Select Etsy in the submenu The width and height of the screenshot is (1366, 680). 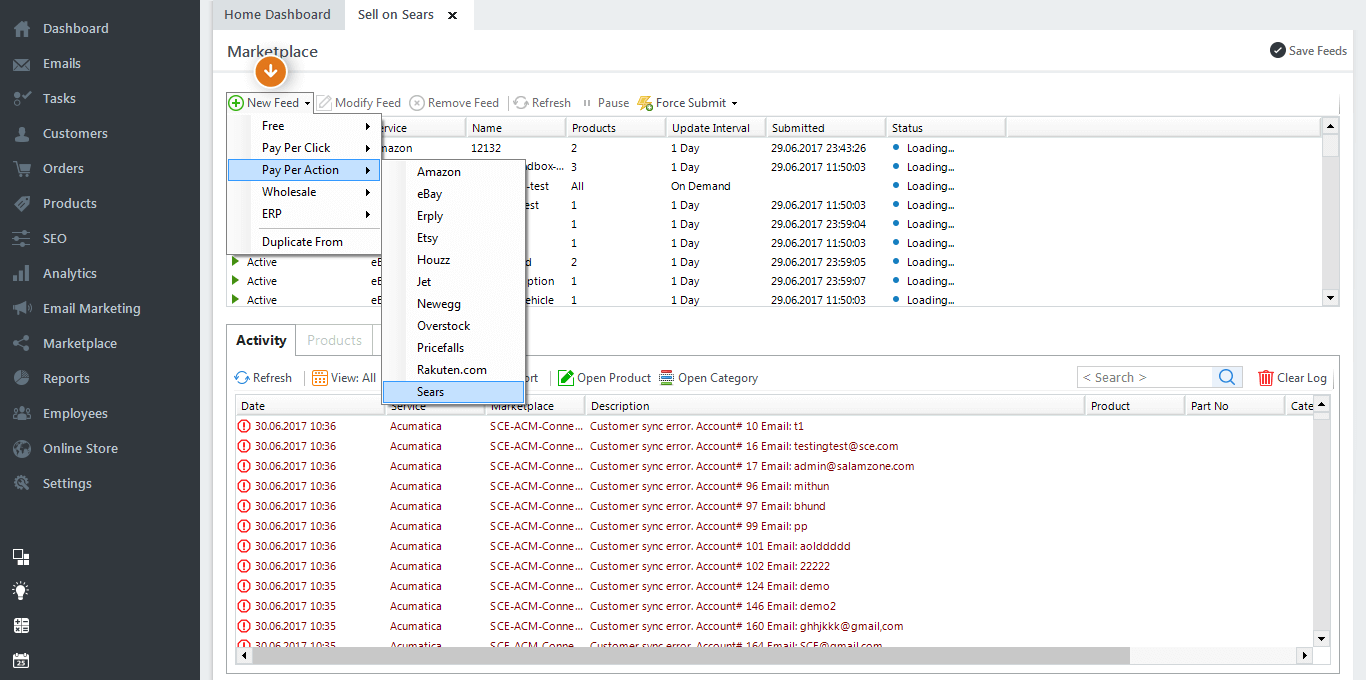(x=453, y=238)
